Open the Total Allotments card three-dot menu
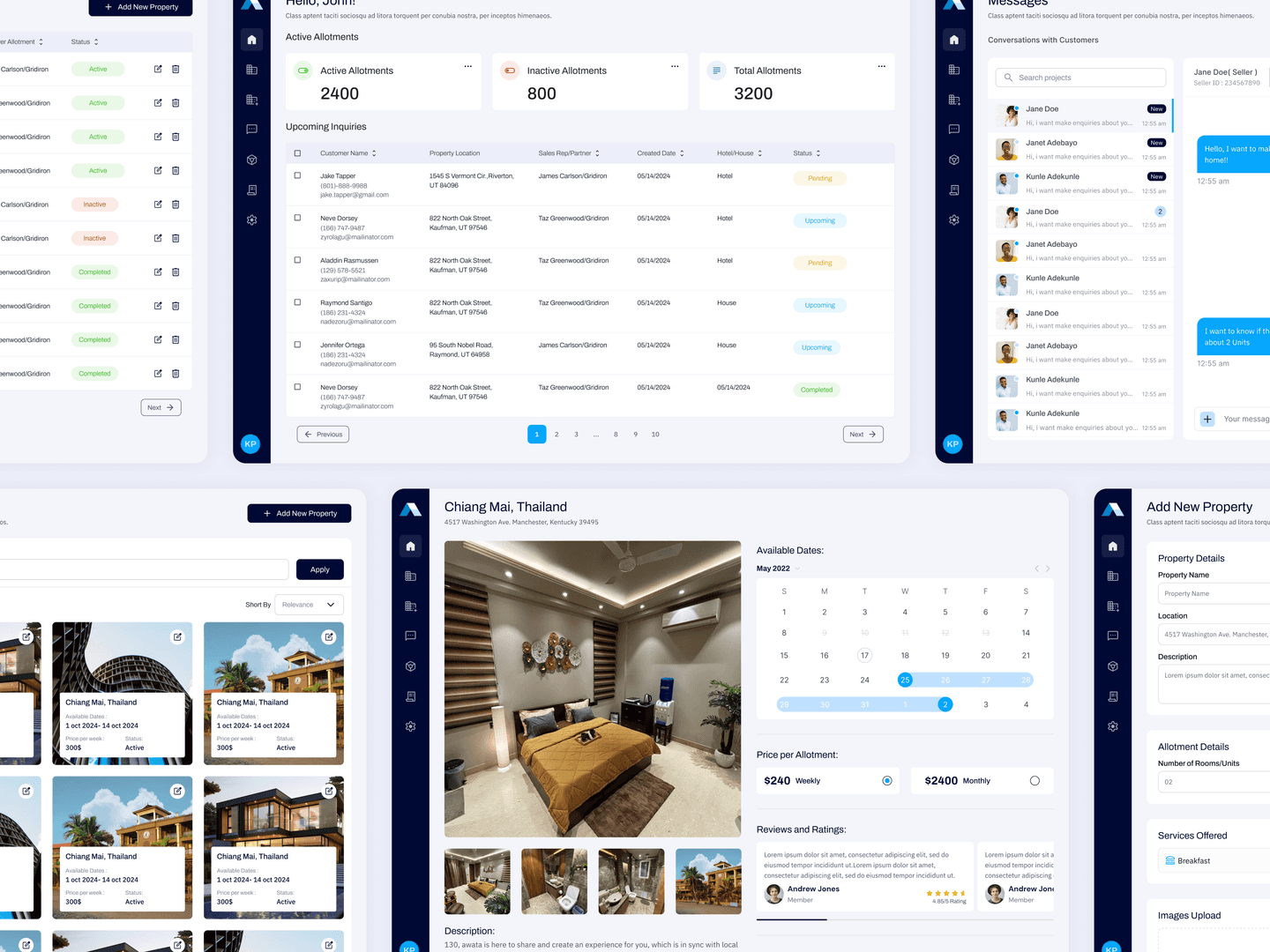1270x952 pixels. coord(881,66)
